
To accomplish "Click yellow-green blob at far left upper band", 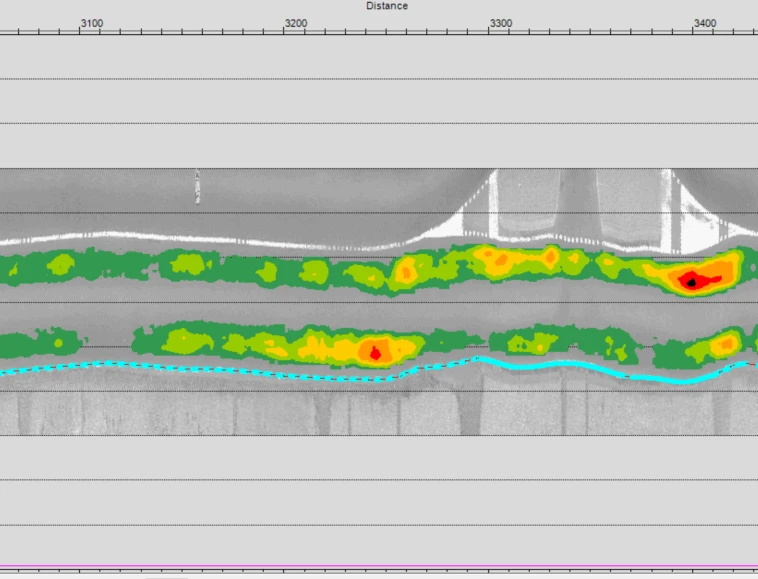I will click(60, 264).
